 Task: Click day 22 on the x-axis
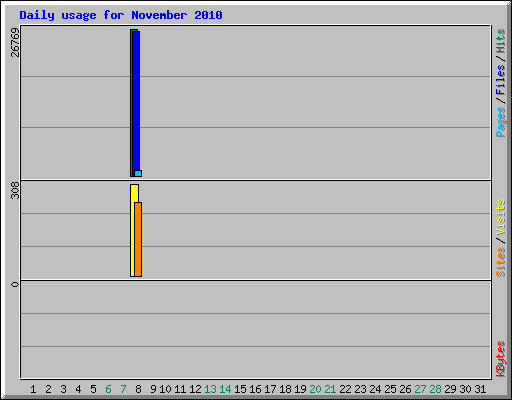(345, 389)
